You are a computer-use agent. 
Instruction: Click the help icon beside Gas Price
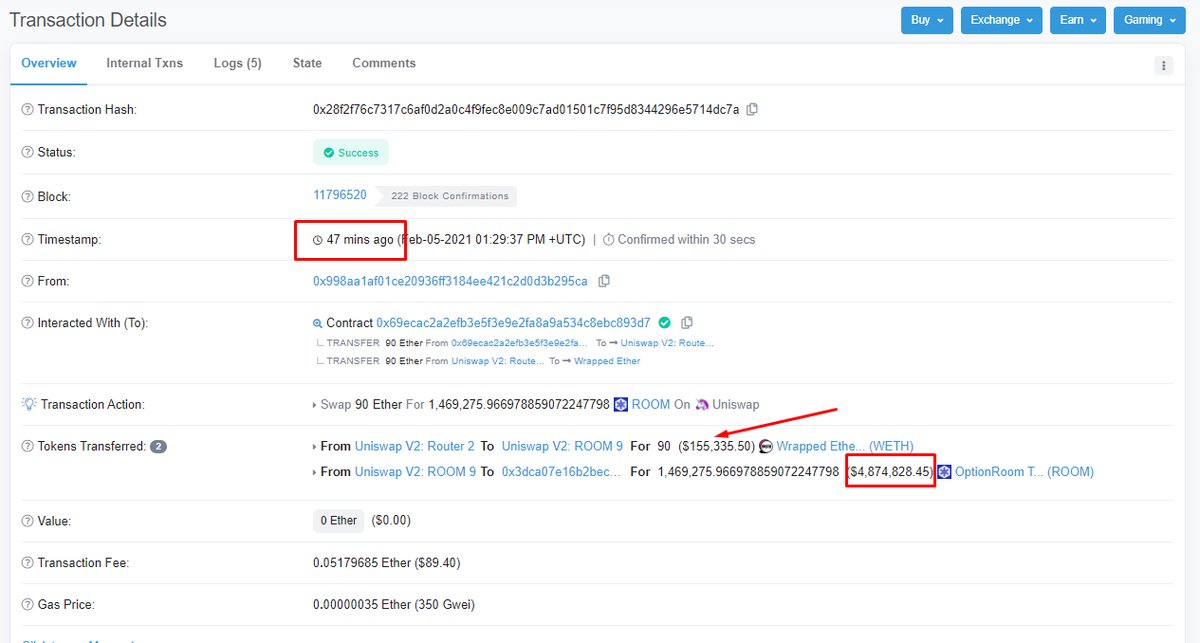[x=27, y=605]
